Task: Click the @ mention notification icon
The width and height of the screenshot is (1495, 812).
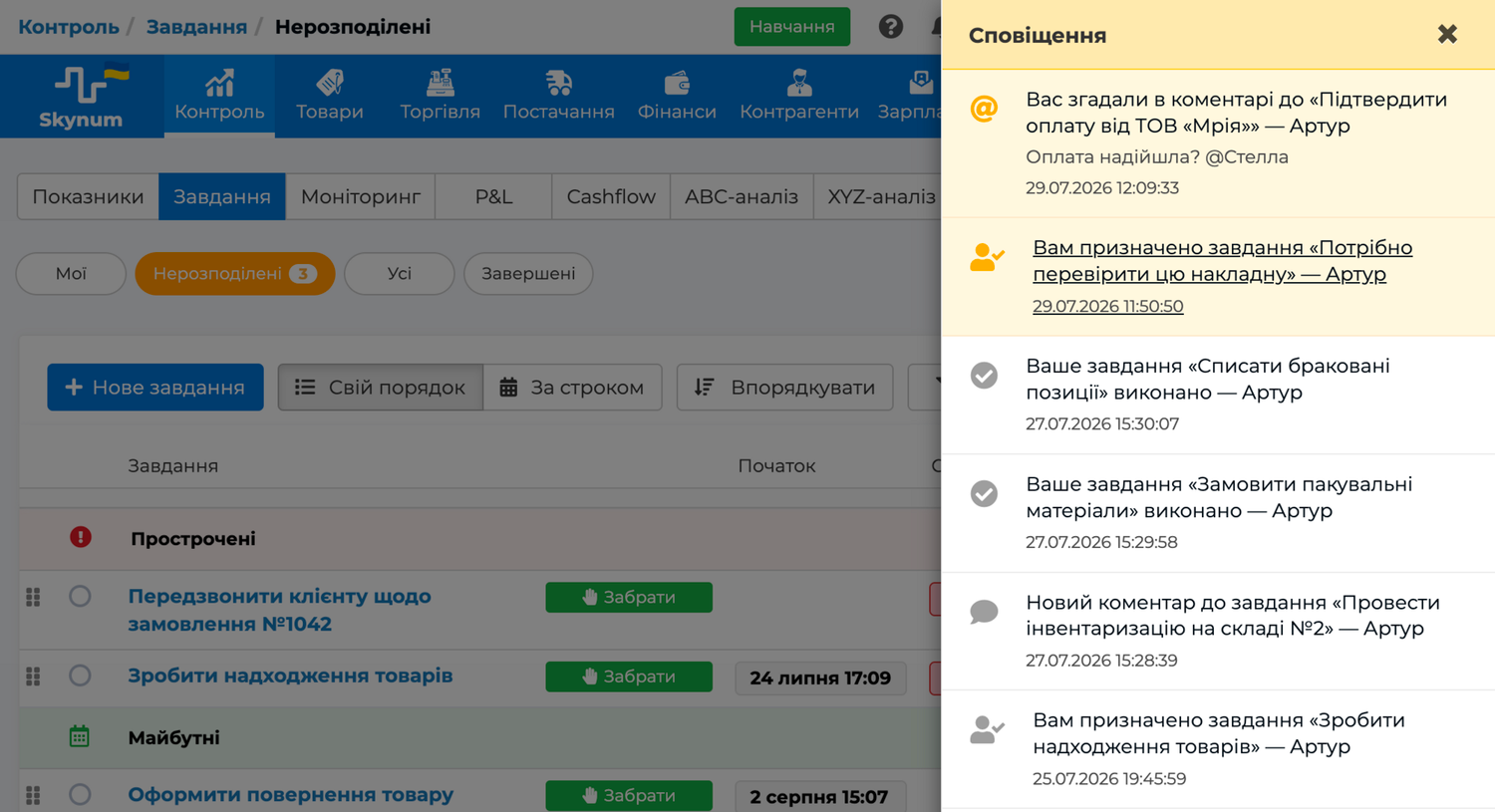Action: point(984,108)
